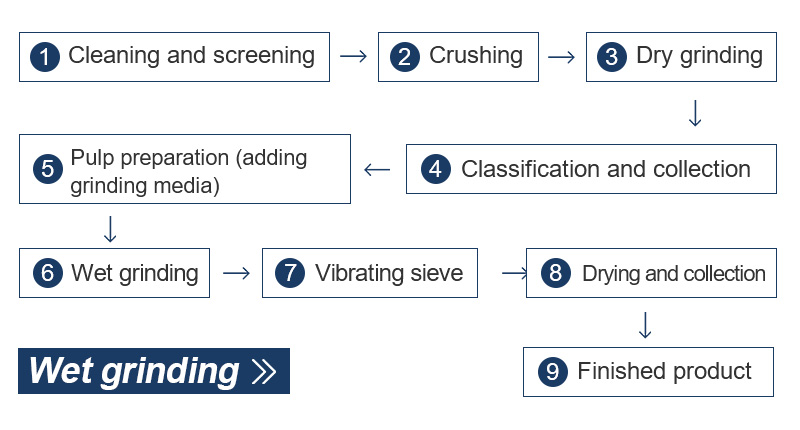Click the number 2 circle icon
800x430 pixels.
405,57
